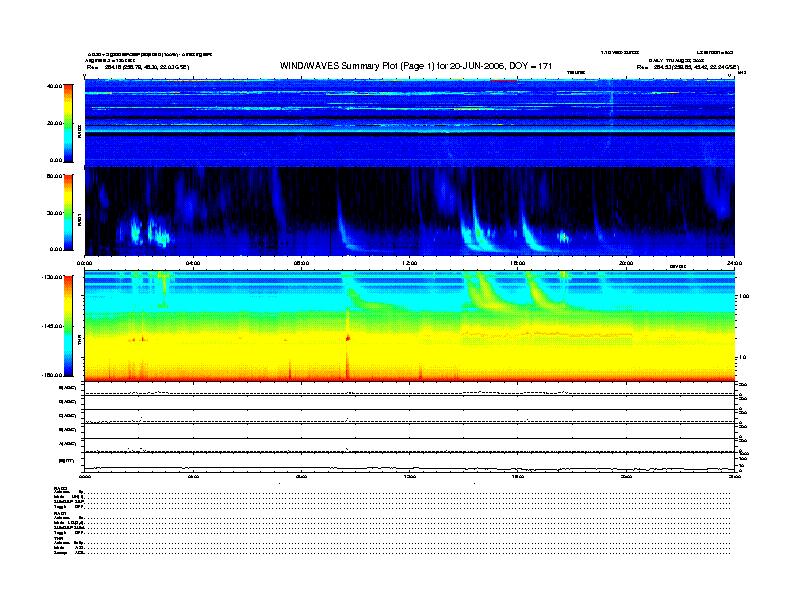Click the 40.00 label on RAD2 scale
Screen dimensions: 792x612
tap(55, 86)
